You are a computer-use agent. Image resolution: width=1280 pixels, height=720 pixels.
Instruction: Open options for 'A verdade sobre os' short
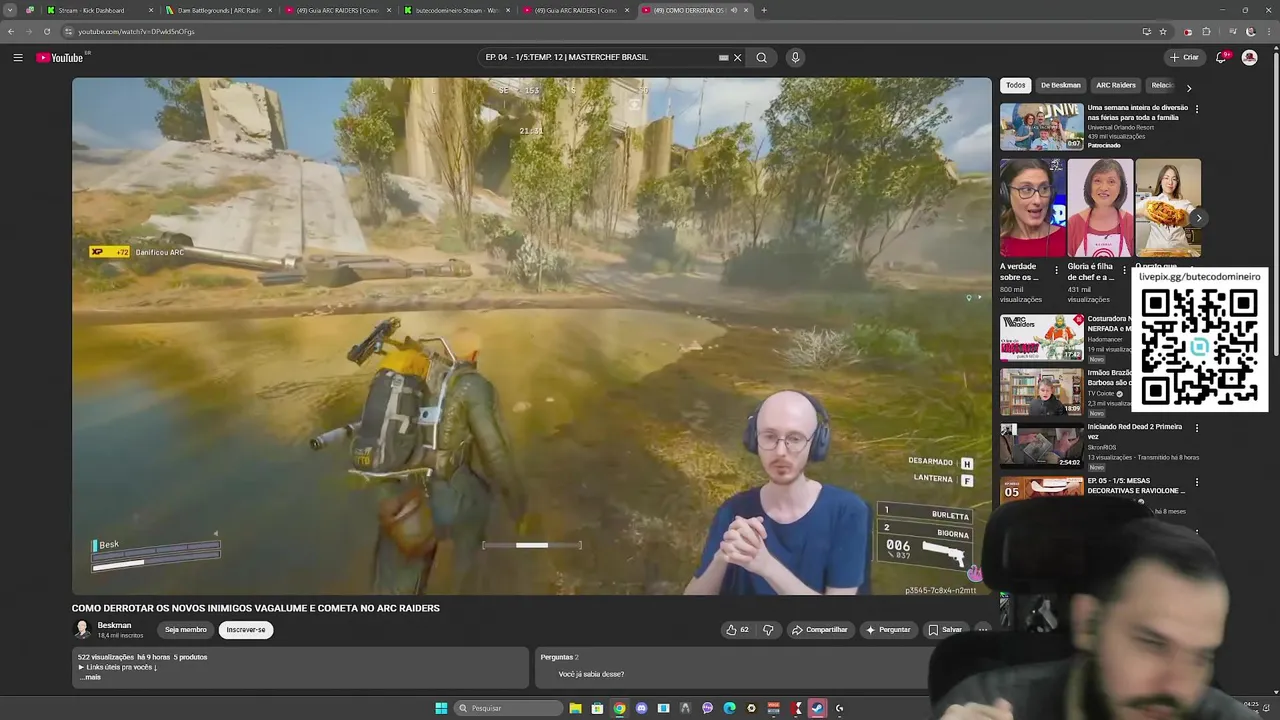[x=1056, y=271]
